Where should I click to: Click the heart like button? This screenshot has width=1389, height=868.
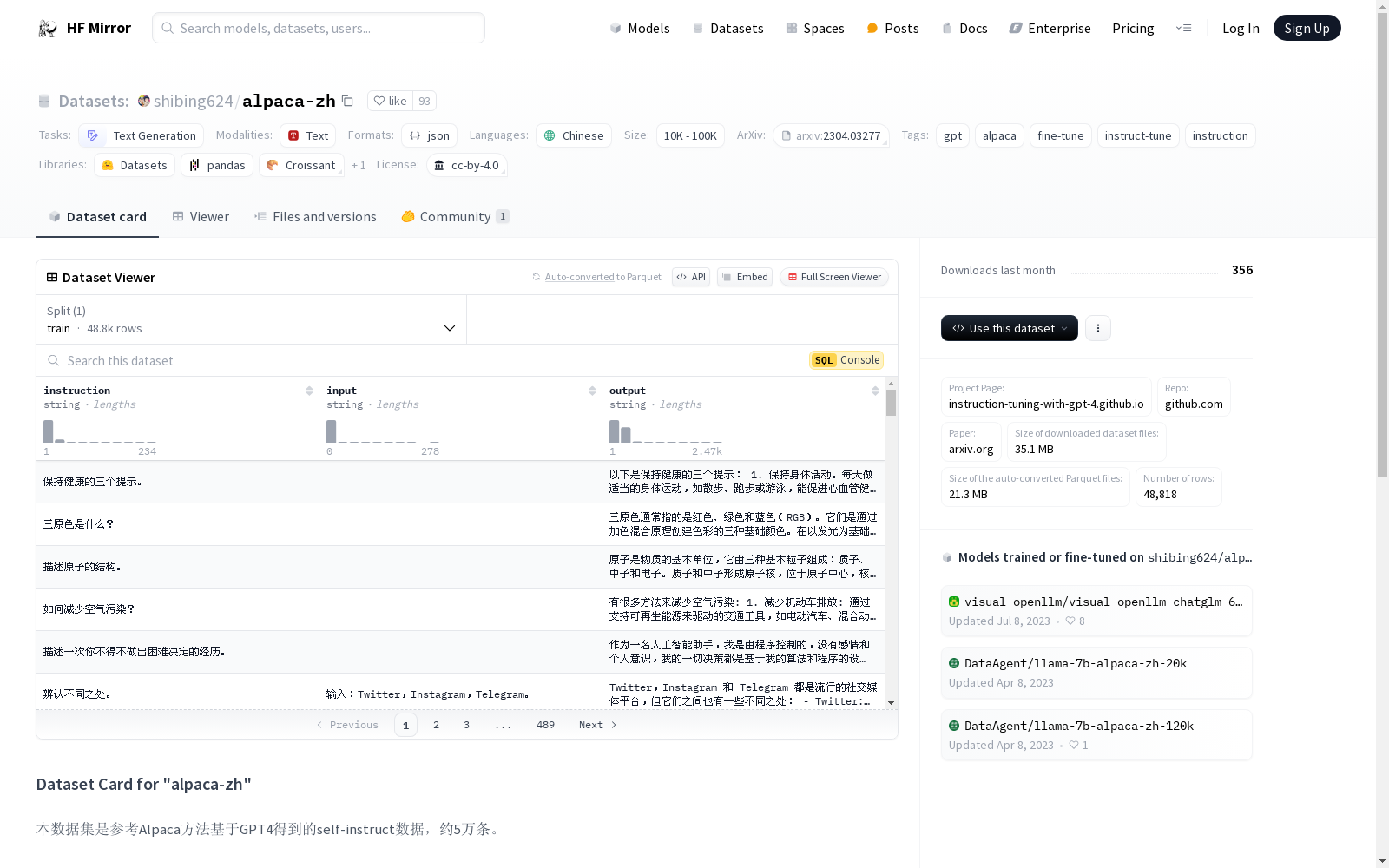coord(390,101)
